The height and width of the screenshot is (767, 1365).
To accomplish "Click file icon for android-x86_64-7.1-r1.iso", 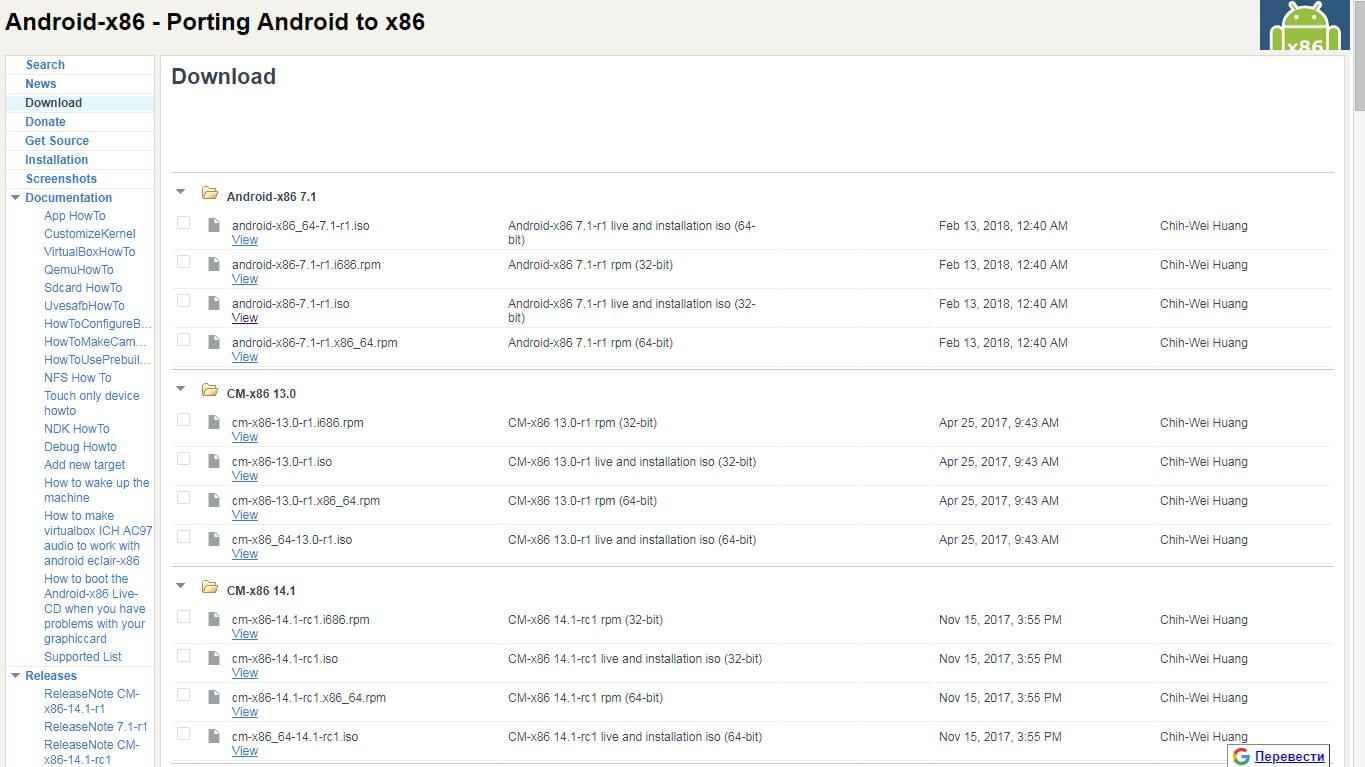I will click(x=213, y=226).
